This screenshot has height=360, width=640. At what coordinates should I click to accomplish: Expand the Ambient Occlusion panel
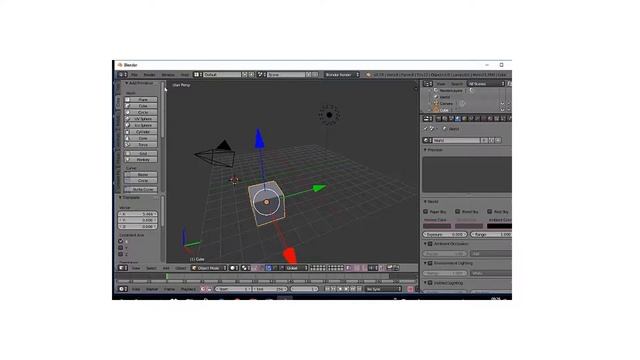pyautogui.click(x=425, y=244)
